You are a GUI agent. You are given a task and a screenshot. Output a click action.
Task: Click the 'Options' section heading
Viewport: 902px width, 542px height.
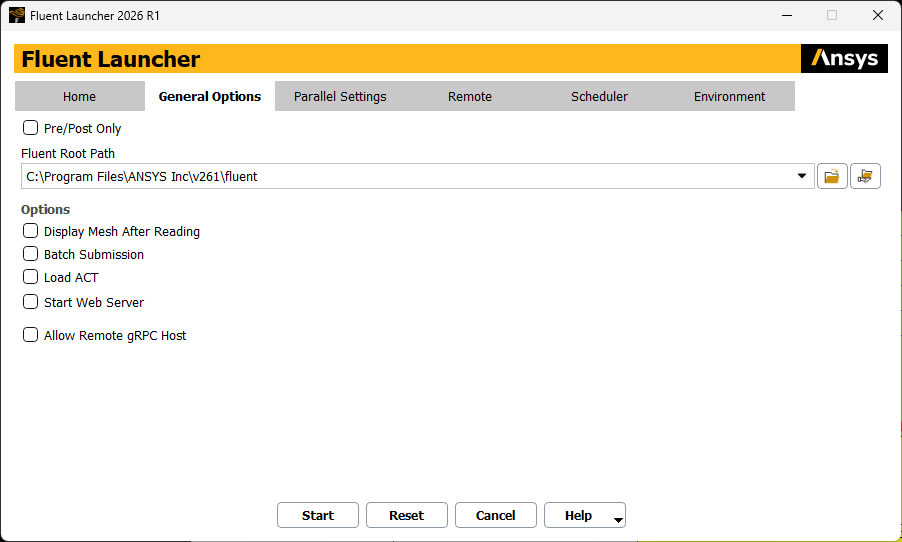(x=45, y=209)
